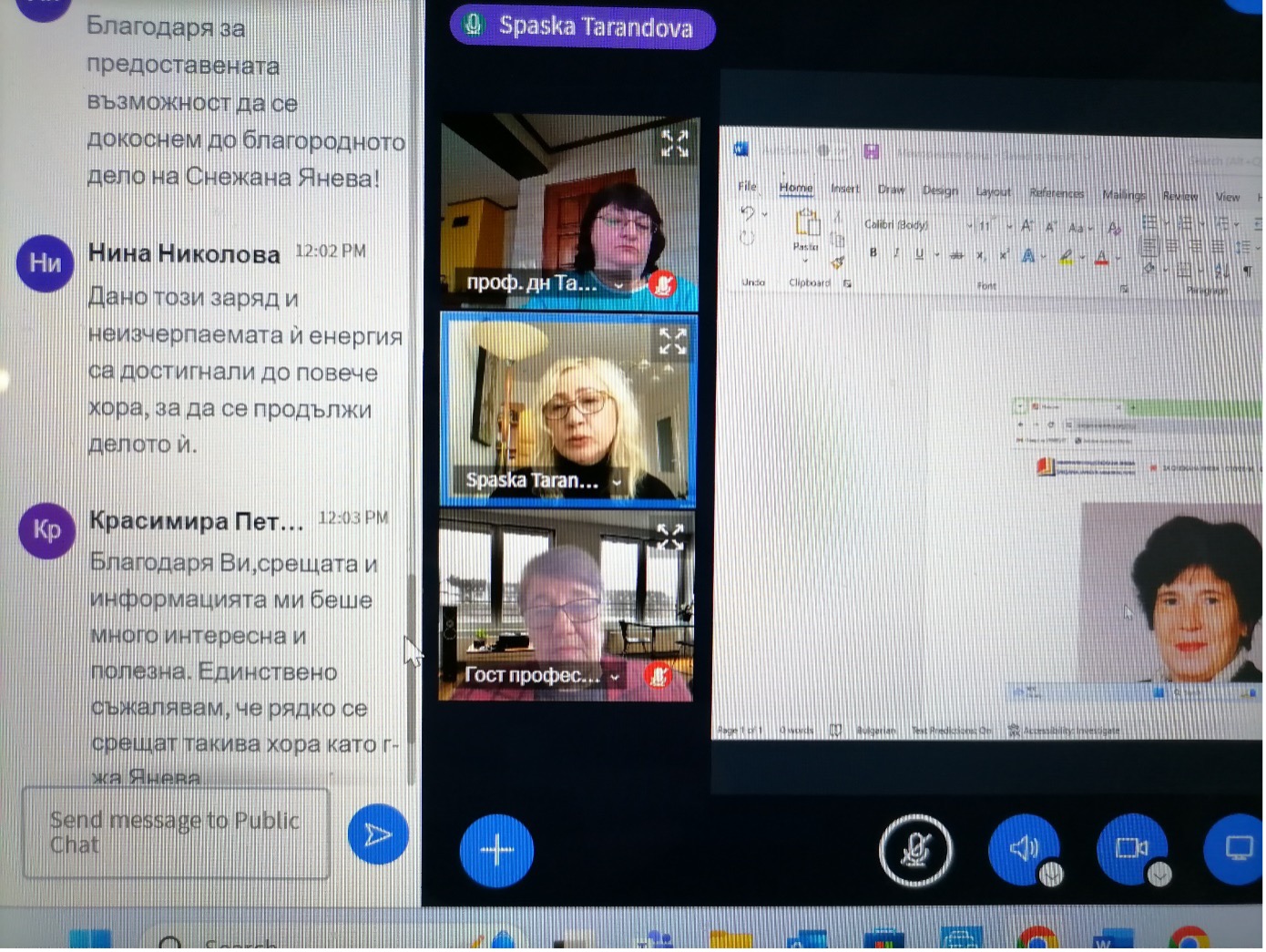
Task: Open the Layout tab in Word
Action: pyautogui.click(x=993, y=191)
